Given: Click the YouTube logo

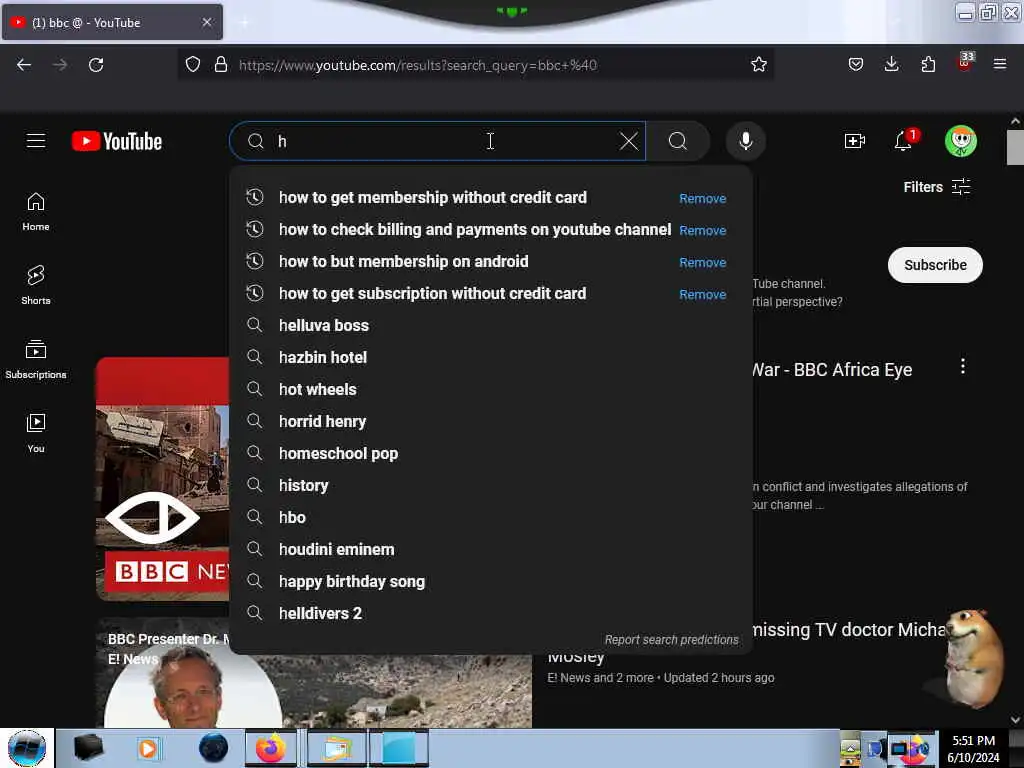Looking at the screenshot, I should (x=117, y=141).
